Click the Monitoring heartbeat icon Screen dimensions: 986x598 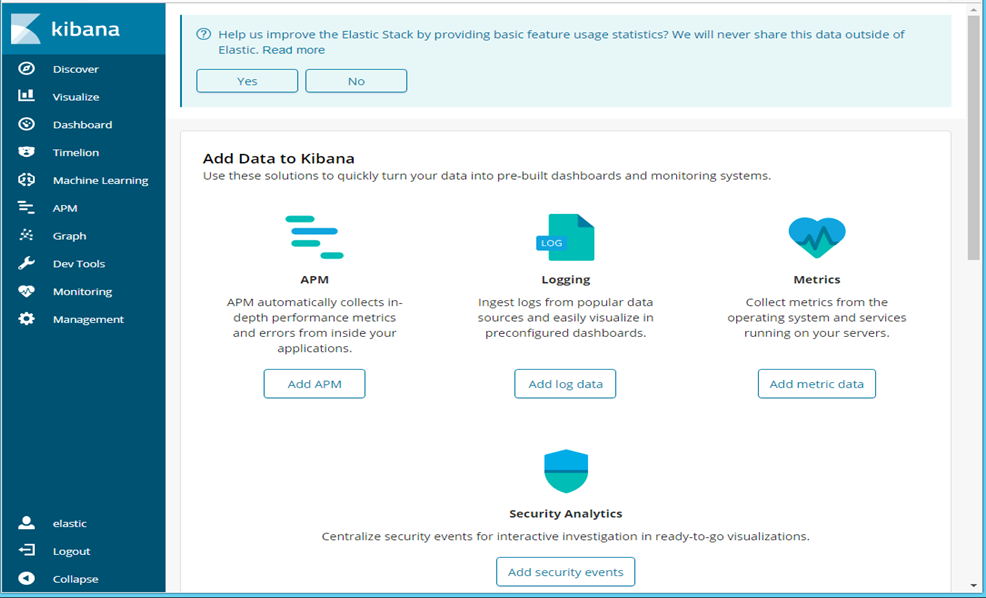tap(26, 291)
